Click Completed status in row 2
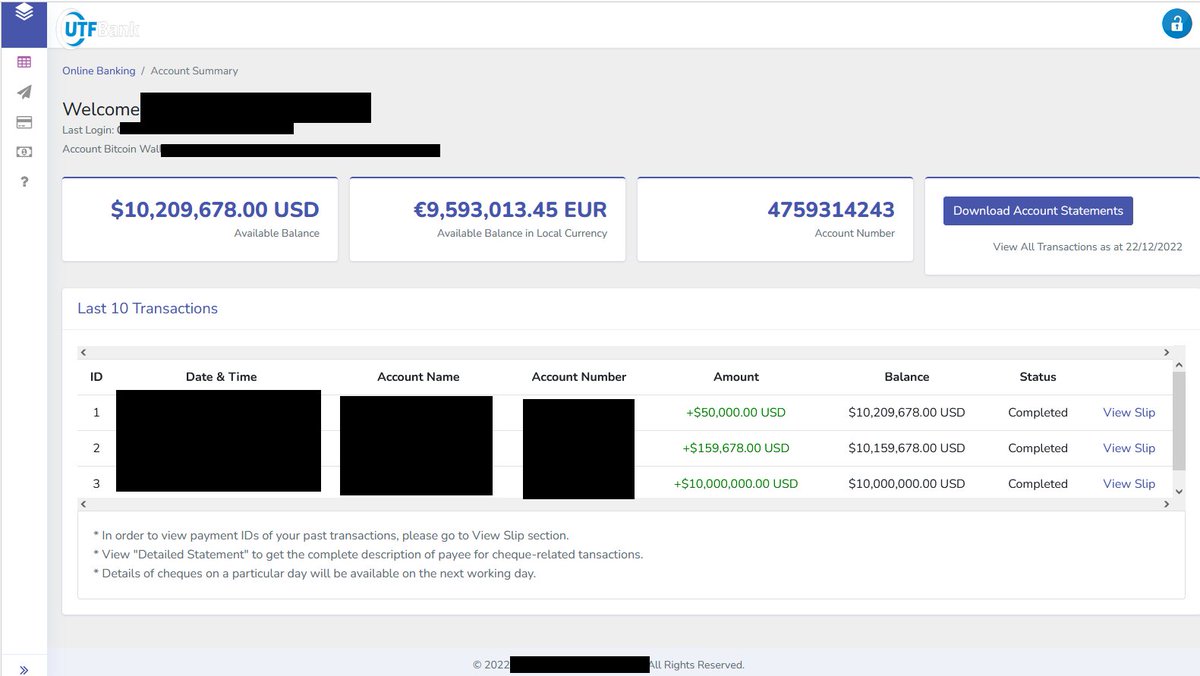The height and width of the screenshot is (676, 1200). coord(1038,448)
